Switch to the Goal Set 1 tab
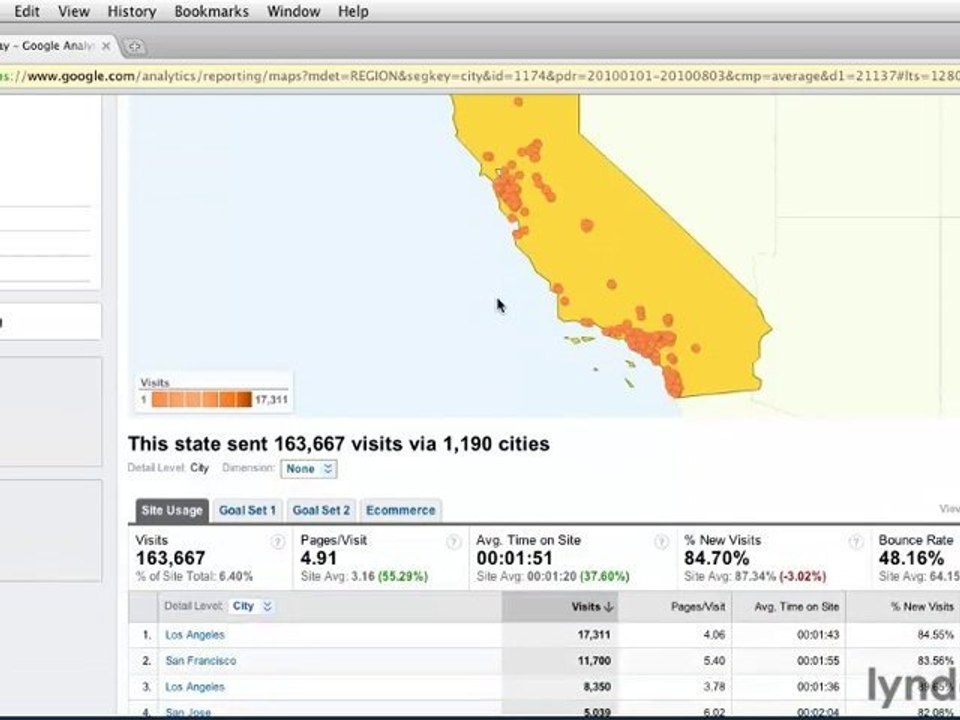960x720 pixels. pos(247,510)
